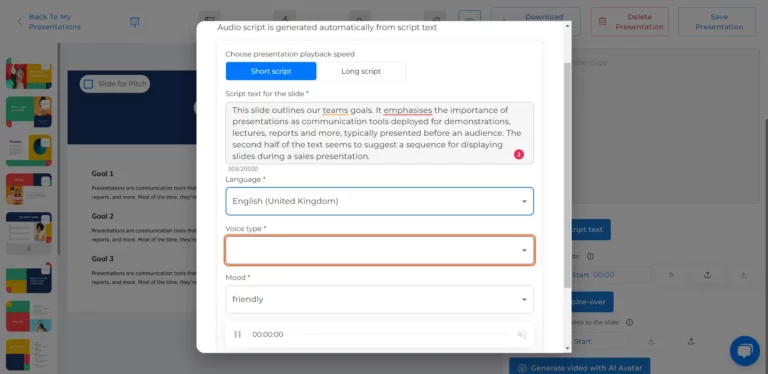Open three-dot menu on first slide thumbnail
The height and width of the screenshot is (374, 768).
[46, 66]
